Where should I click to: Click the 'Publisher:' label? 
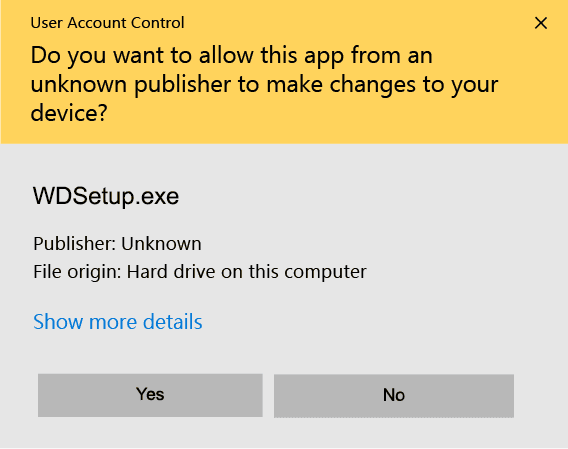pyautogui.click(x=75, y=243)
